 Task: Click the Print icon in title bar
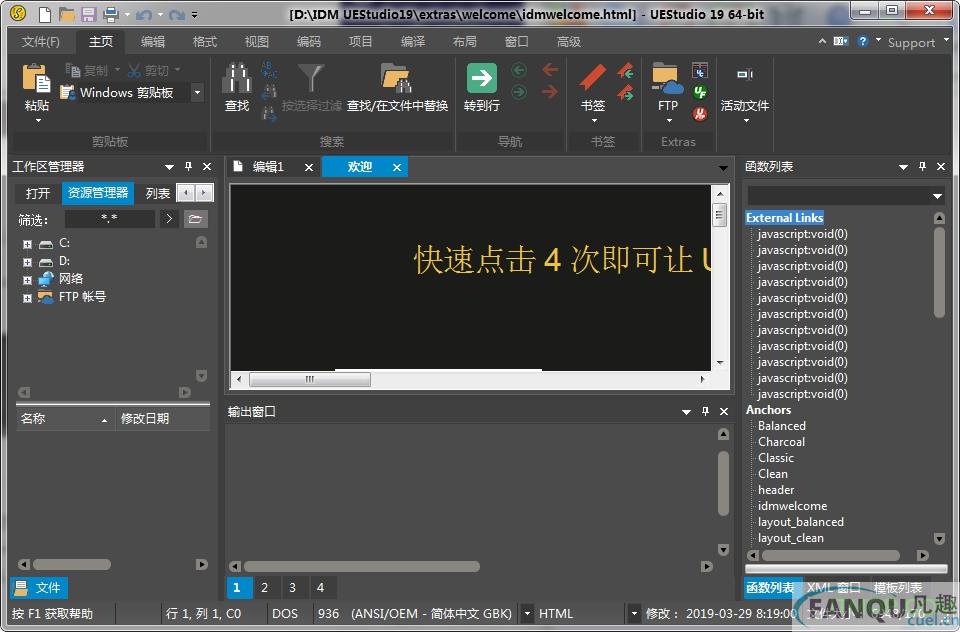point(111,13)
